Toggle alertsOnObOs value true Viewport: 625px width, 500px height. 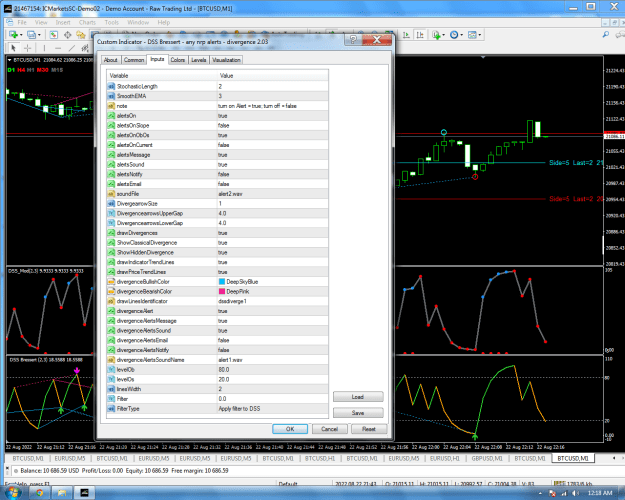[x=273, y=135]
